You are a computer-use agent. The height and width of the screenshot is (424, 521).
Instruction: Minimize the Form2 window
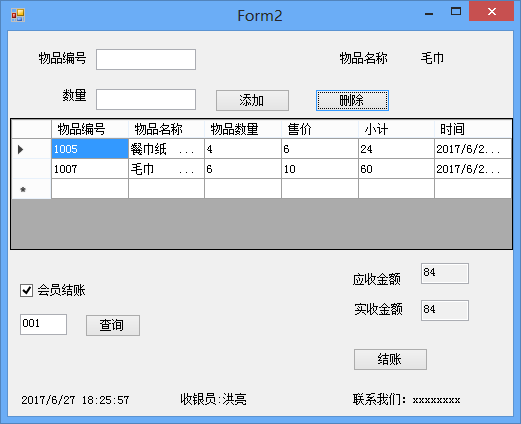[429, 13]
